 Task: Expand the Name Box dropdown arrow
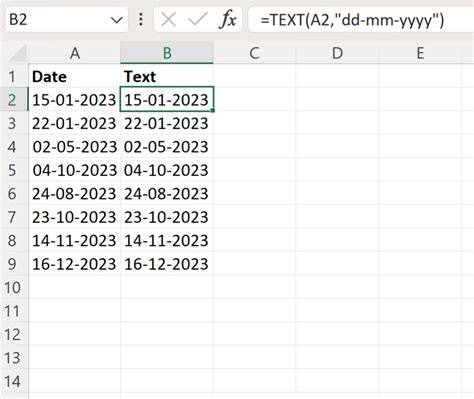tap(116, 20)
